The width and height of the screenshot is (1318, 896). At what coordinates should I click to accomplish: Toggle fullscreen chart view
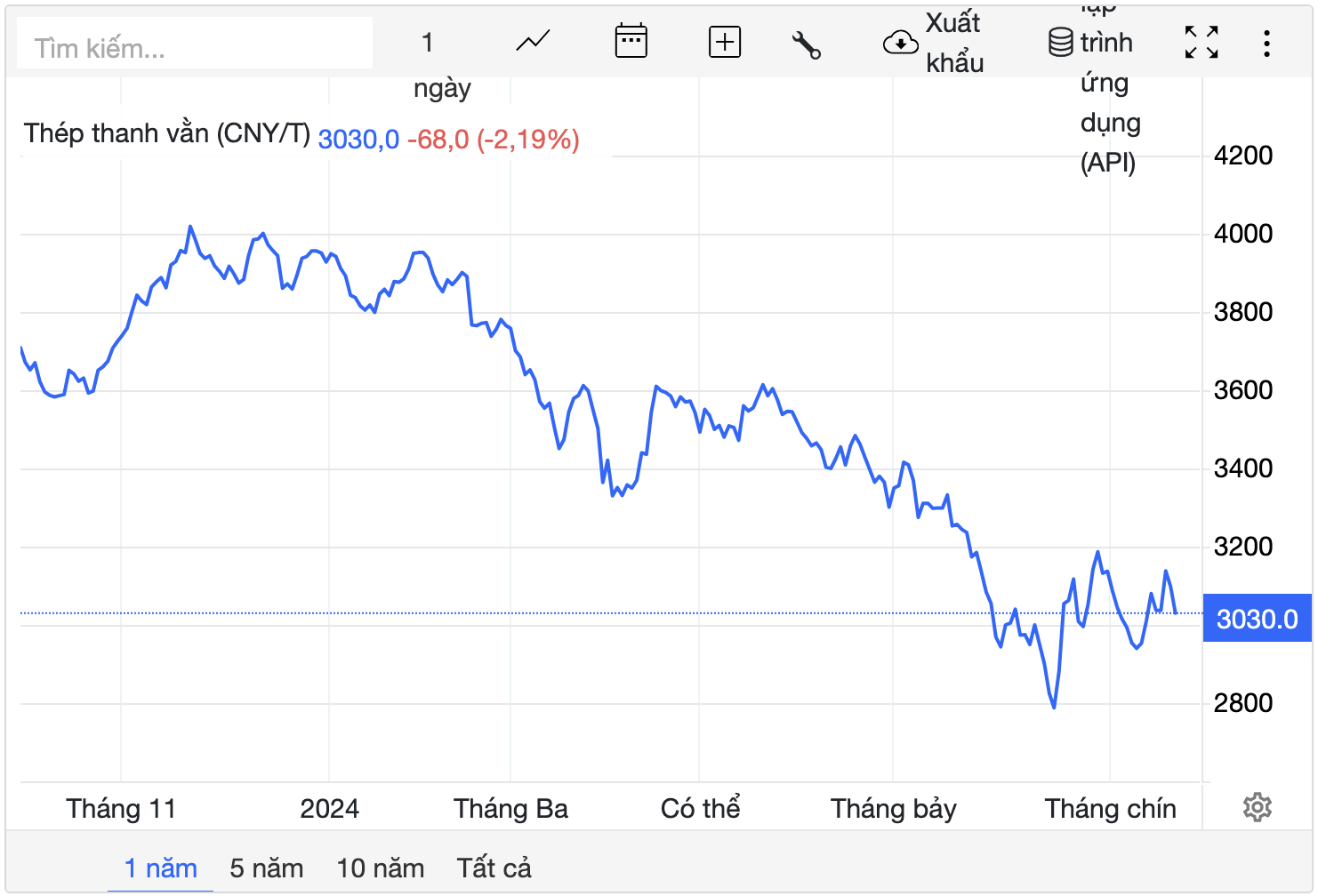point(1201,43)
